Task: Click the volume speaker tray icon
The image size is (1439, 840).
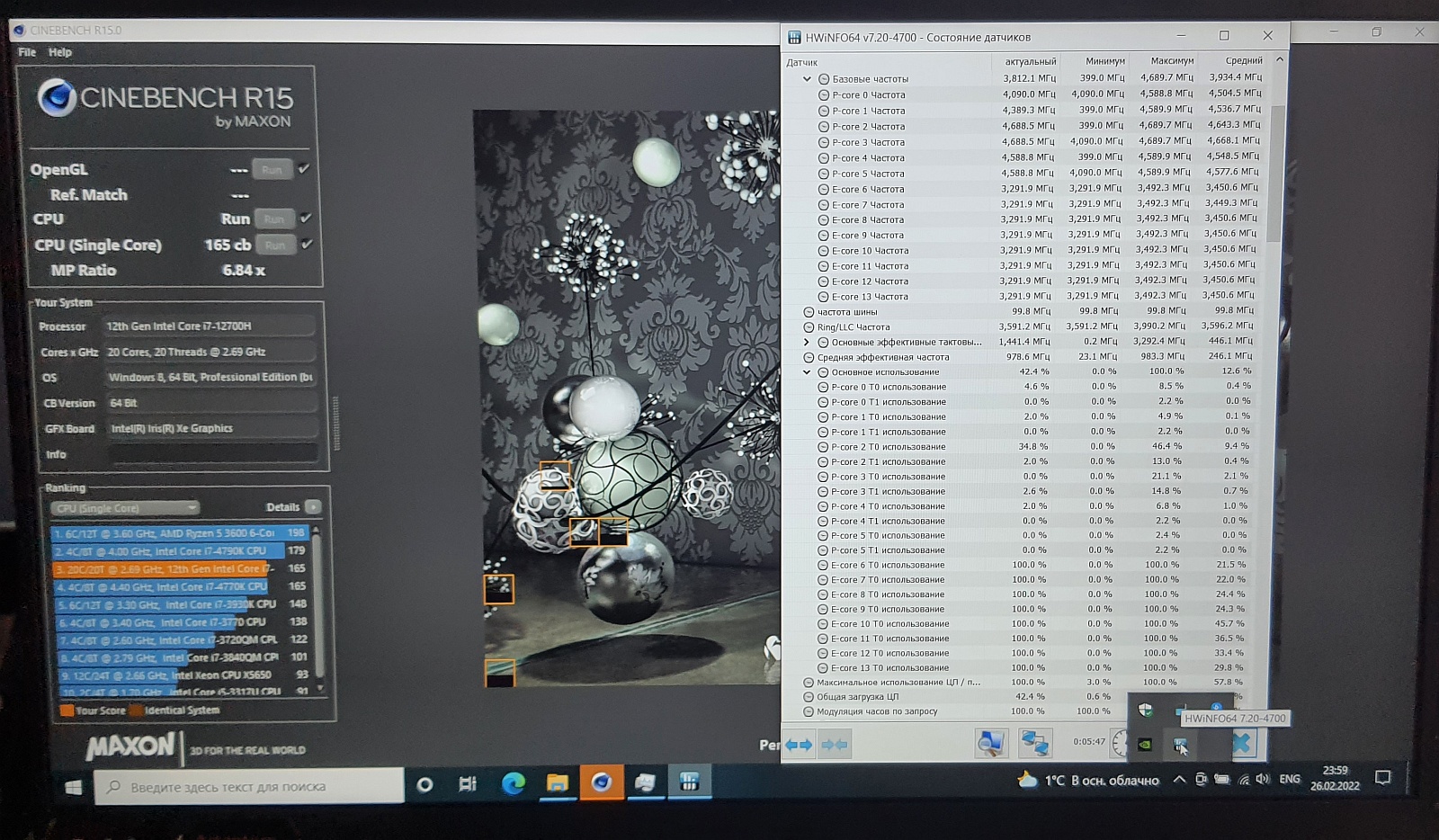Action: coord(1263,779)
